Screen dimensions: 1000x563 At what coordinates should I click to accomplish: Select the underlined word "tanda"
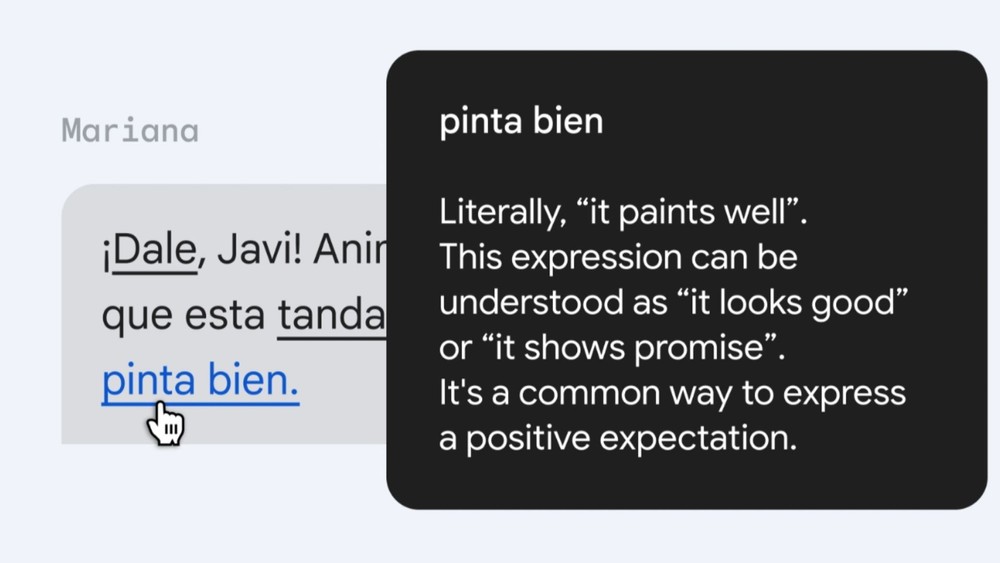(x=331, y=316)
